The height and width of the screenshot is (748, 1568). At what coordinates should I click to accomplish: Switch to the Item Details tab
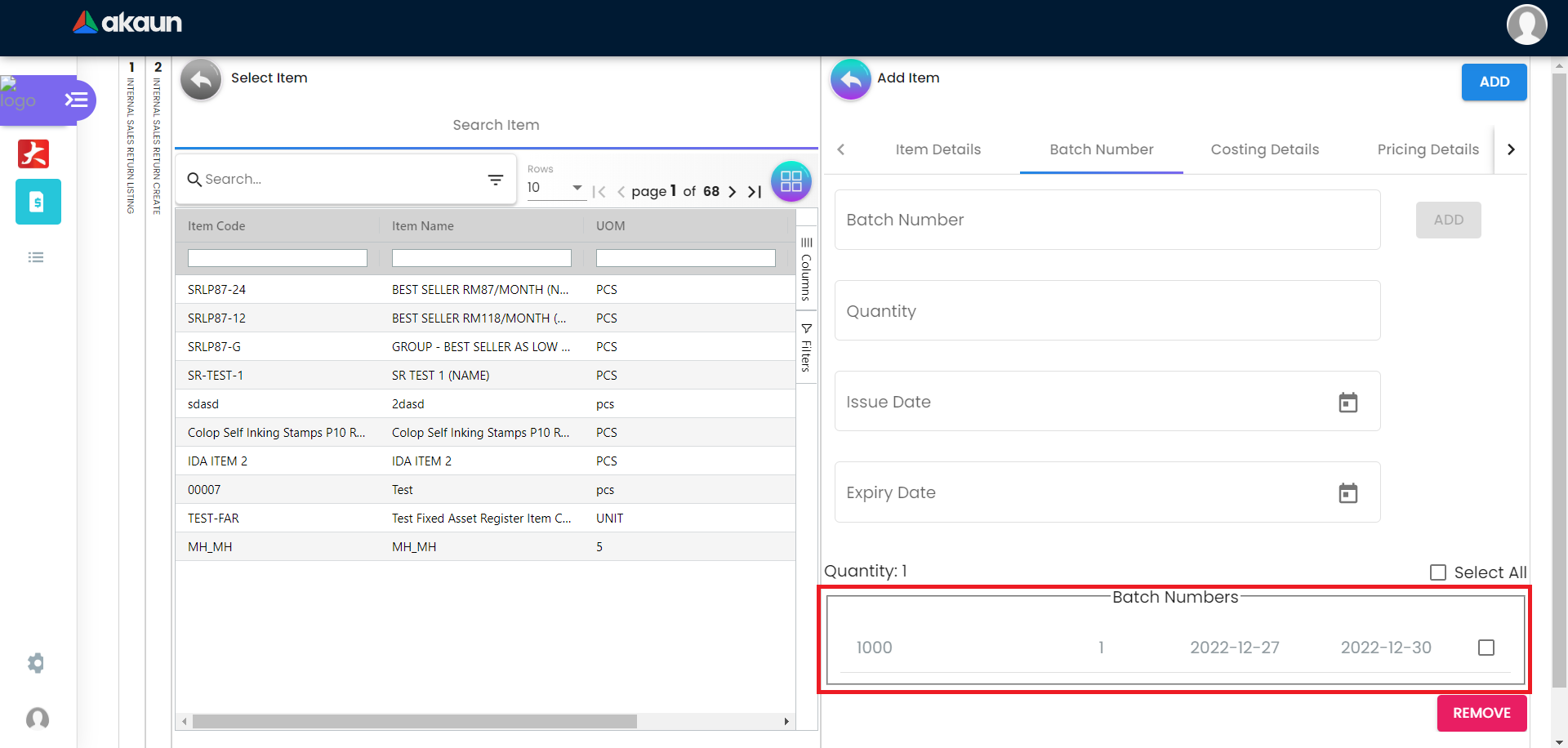(938, 149)
